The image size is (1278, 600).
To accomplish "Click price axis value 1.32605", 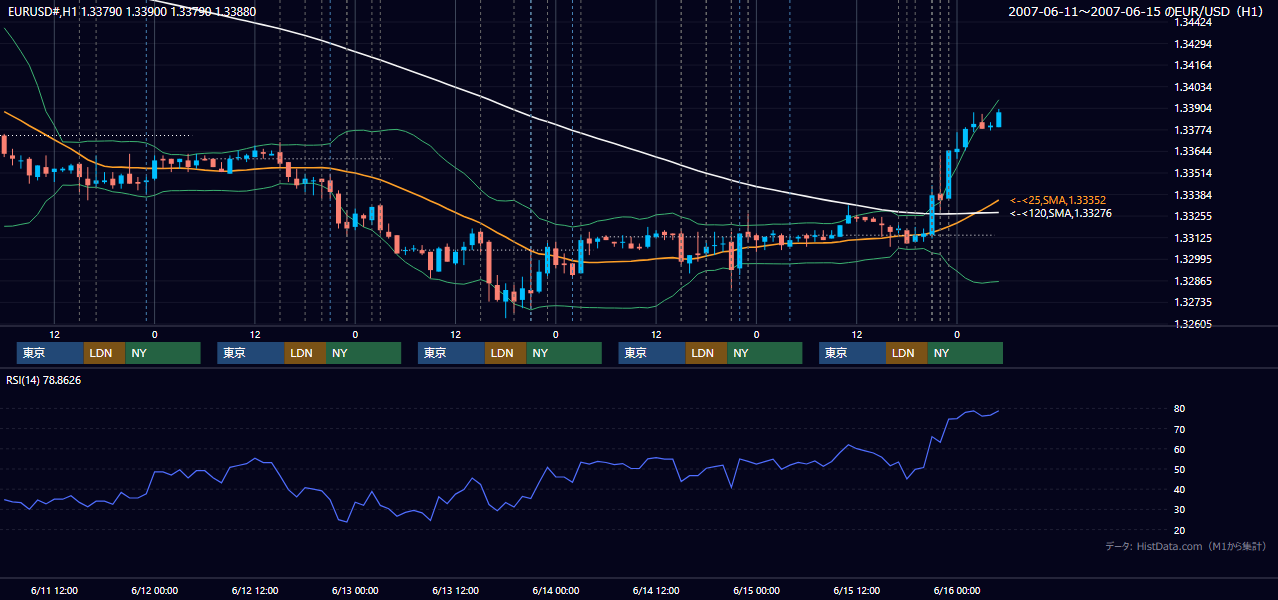I will point(1193,324).
